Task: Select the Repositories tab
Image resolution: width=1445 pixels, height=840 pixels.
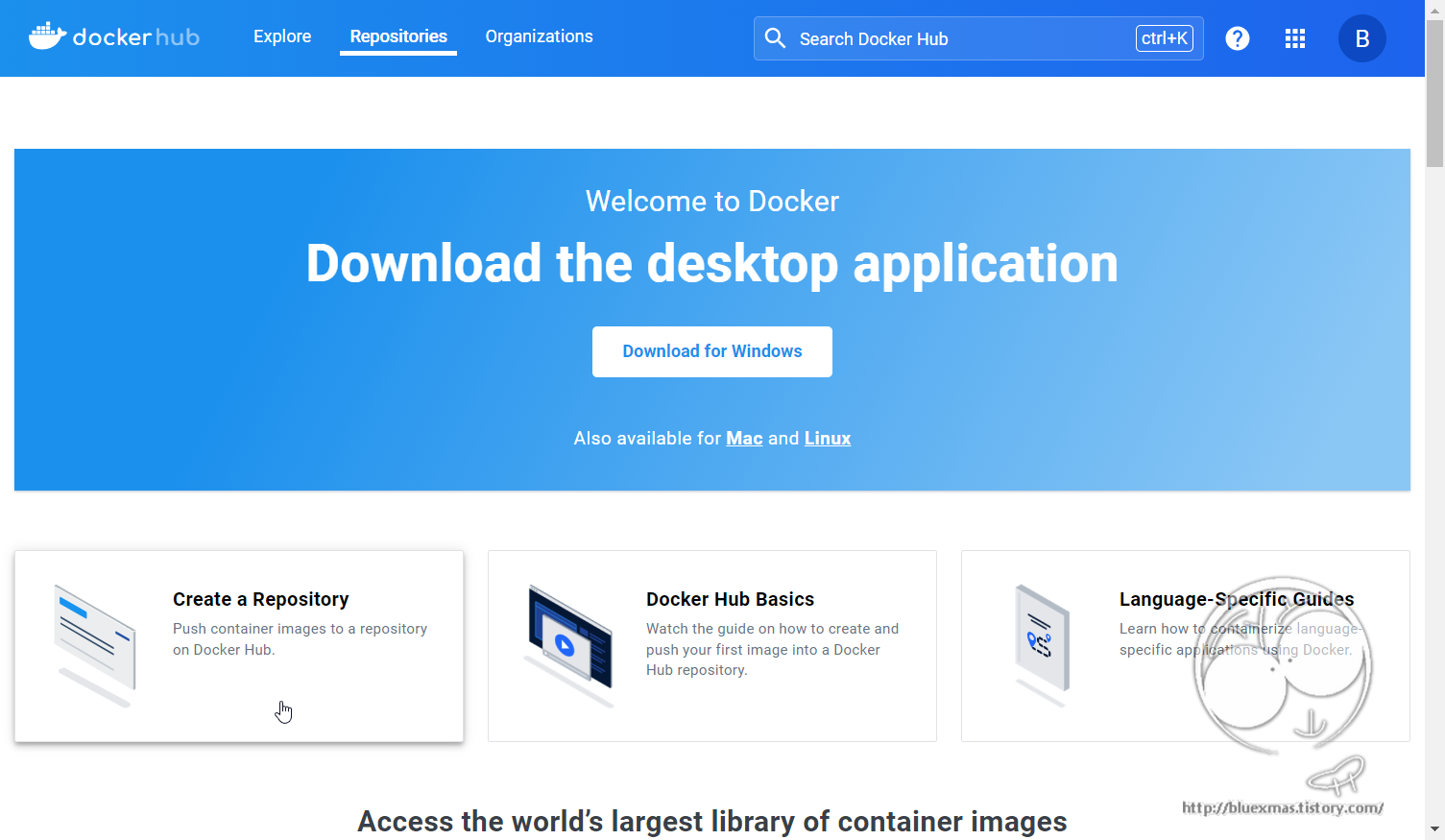Action: click(398, 36)
